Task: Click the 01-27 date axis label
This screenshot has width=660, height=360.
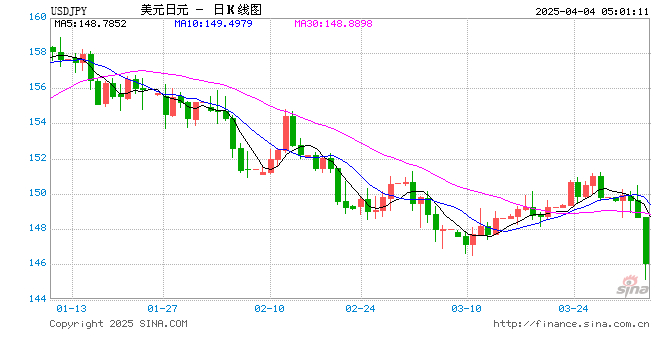Action: tap(162, 309)
